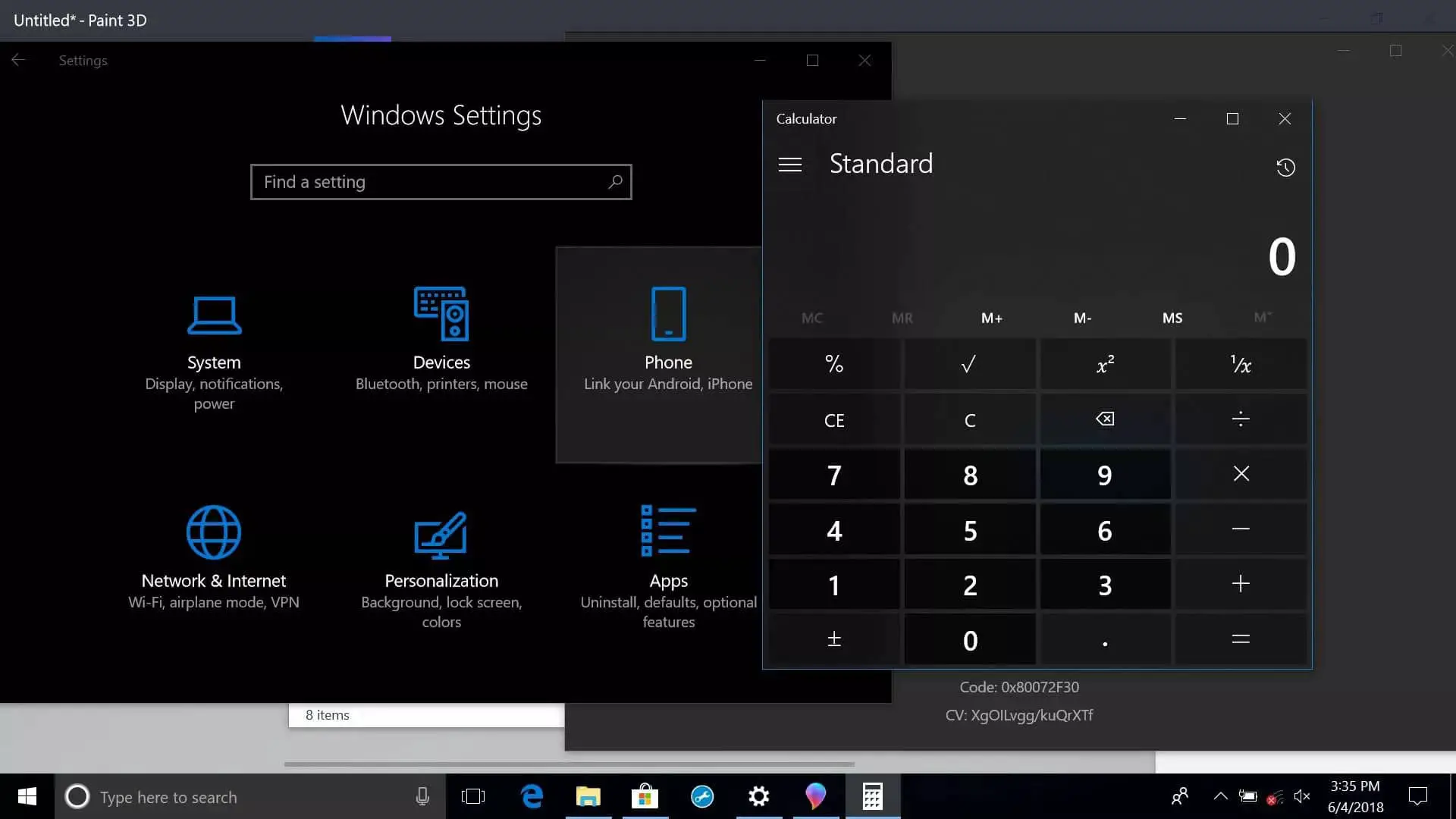Viewport: 1456px width, 819px height.
Task: Open Microsoft Store from taskbar
Action: tap(645, 796)
